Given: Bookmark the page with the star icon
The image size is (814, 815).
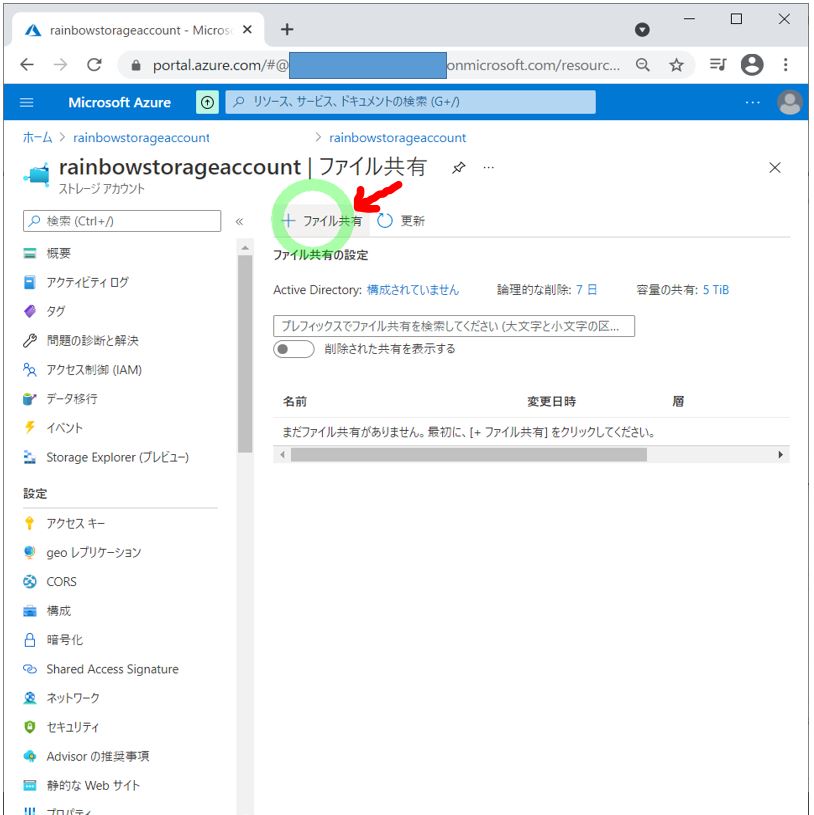Looking at the screenshot, I should [x=676, y=65].
